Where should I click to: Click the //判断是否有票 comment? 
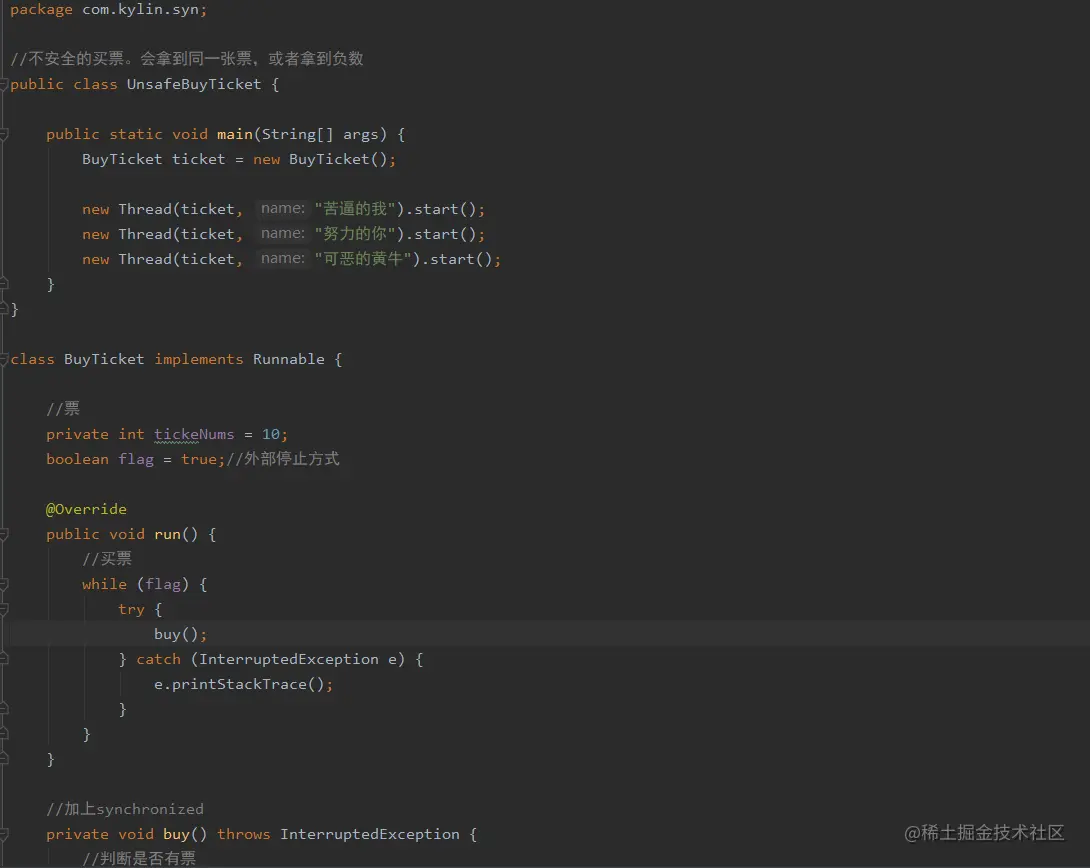point(139,859)
